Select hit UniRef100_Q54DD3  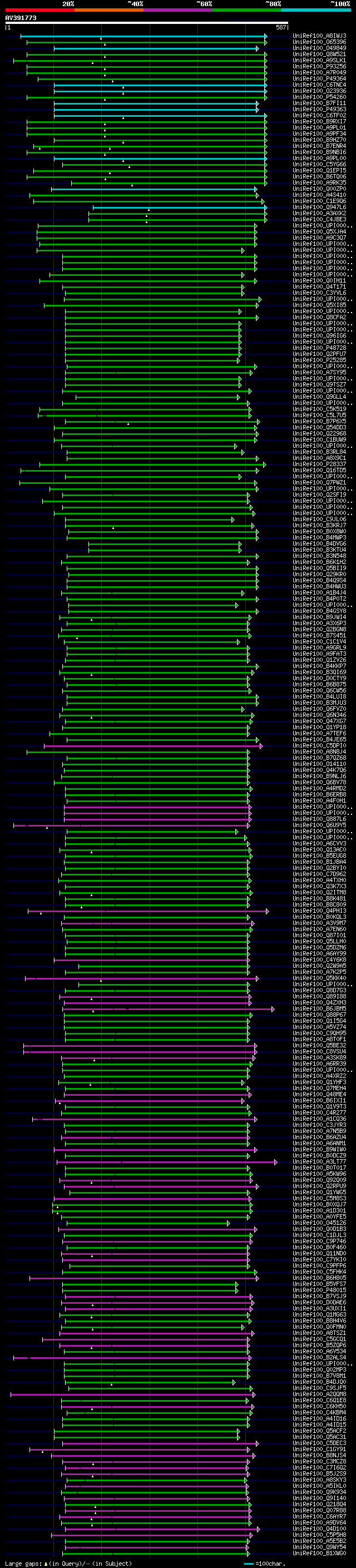(x=319, y=427)
